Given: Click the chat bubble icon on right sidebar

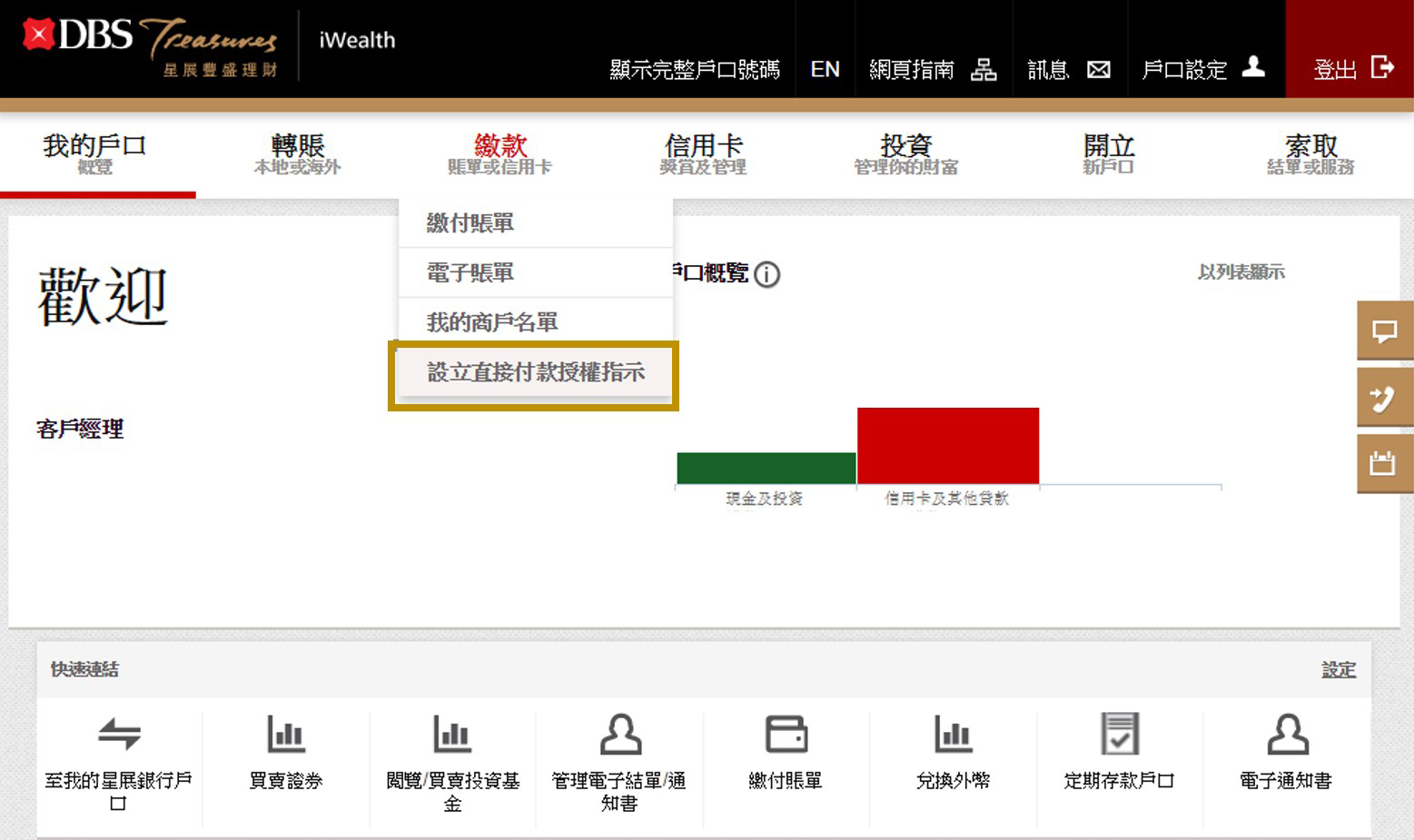Looking at the screenshot, I should [1384, 331].
